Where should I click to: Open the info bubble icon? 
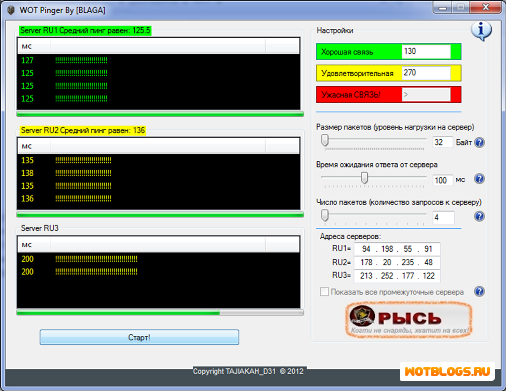tap(481, 31)
